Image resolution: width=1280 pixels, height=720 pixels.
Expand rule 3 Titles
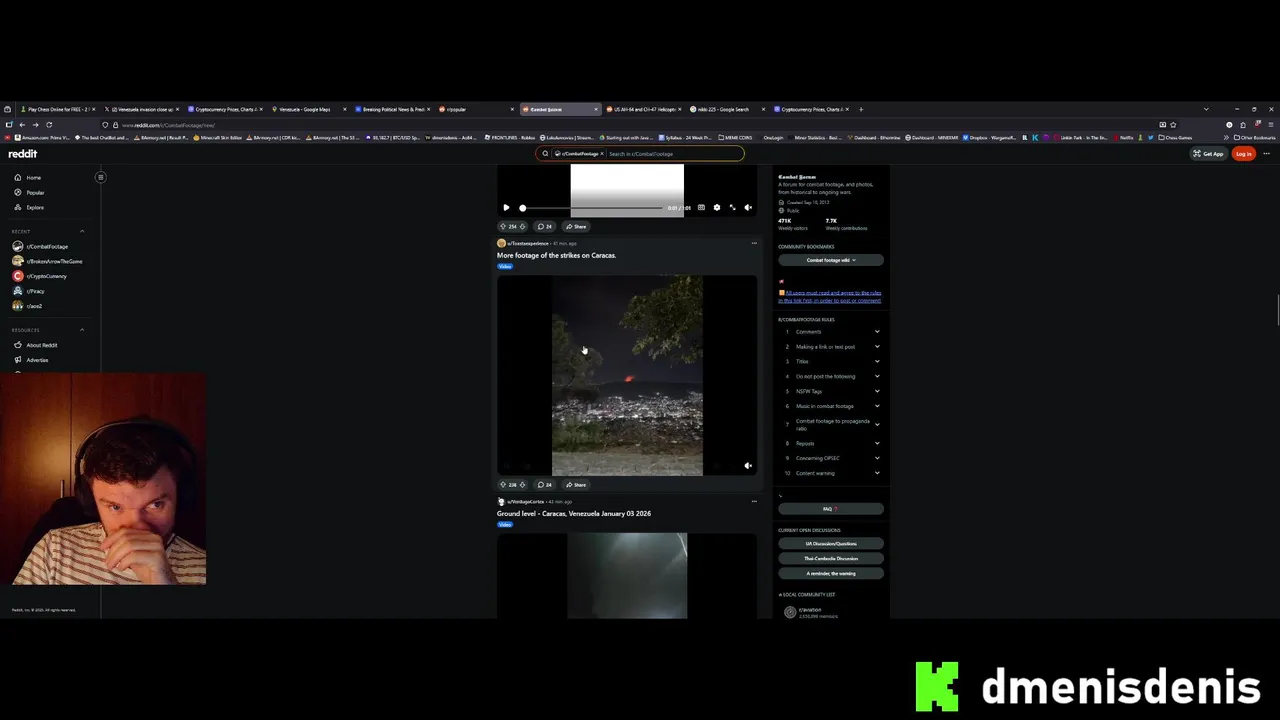coord(830,361)
